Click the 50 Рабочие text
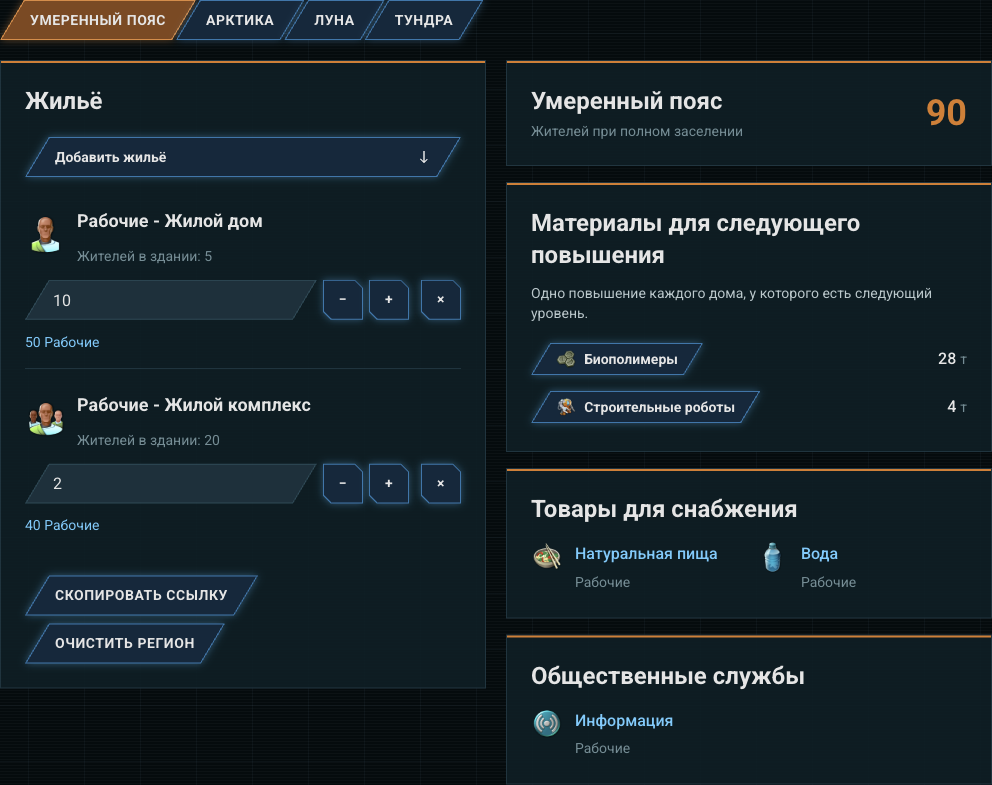 pos(62,342)
